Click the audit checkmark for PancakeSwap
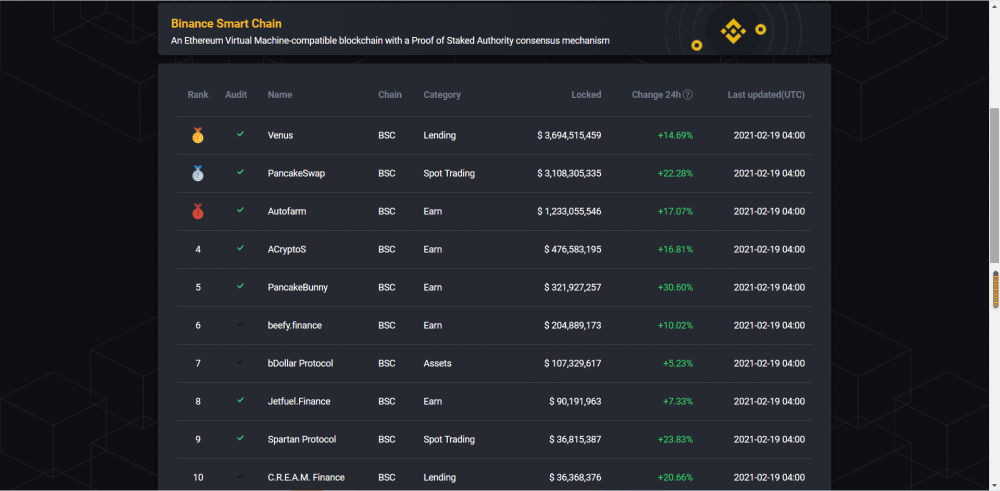1000x491 pixels. (x=240, y=172)
